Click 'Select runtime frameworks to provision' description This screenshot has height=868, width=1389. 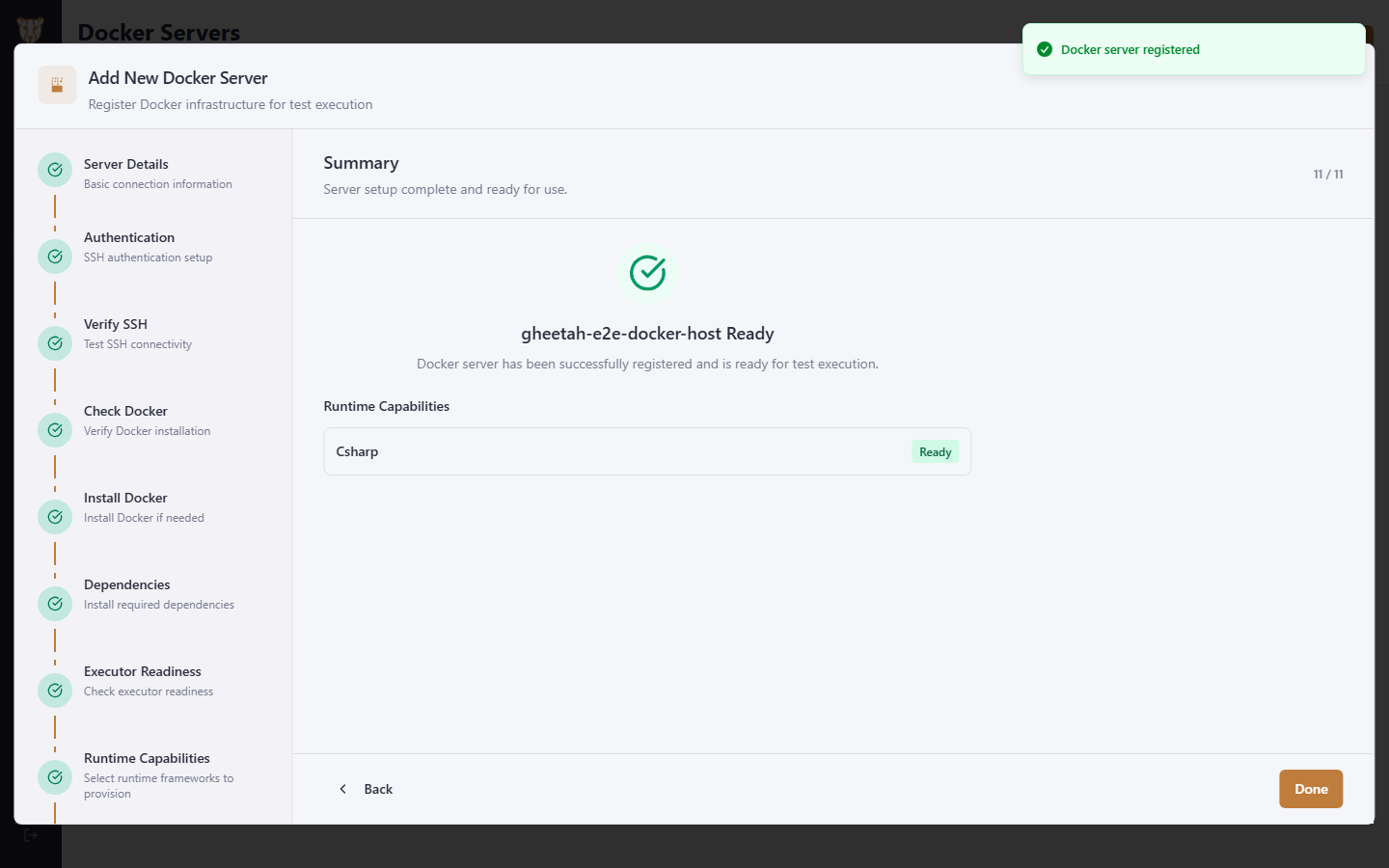coord(158,786)
